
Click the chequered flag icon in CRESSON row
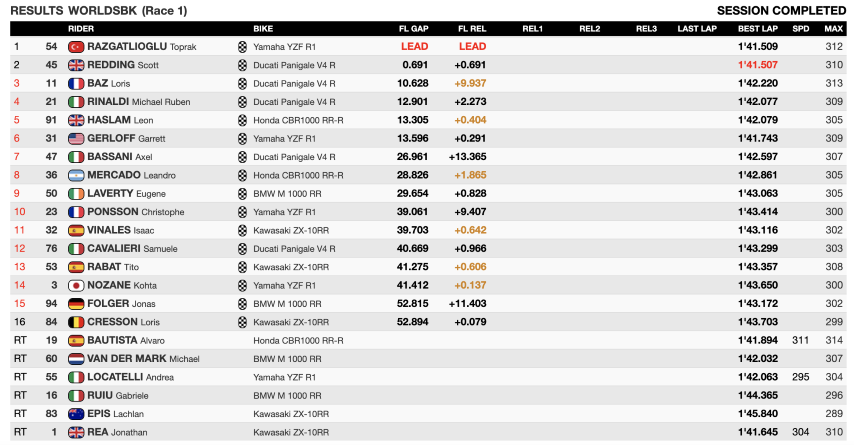242,322
